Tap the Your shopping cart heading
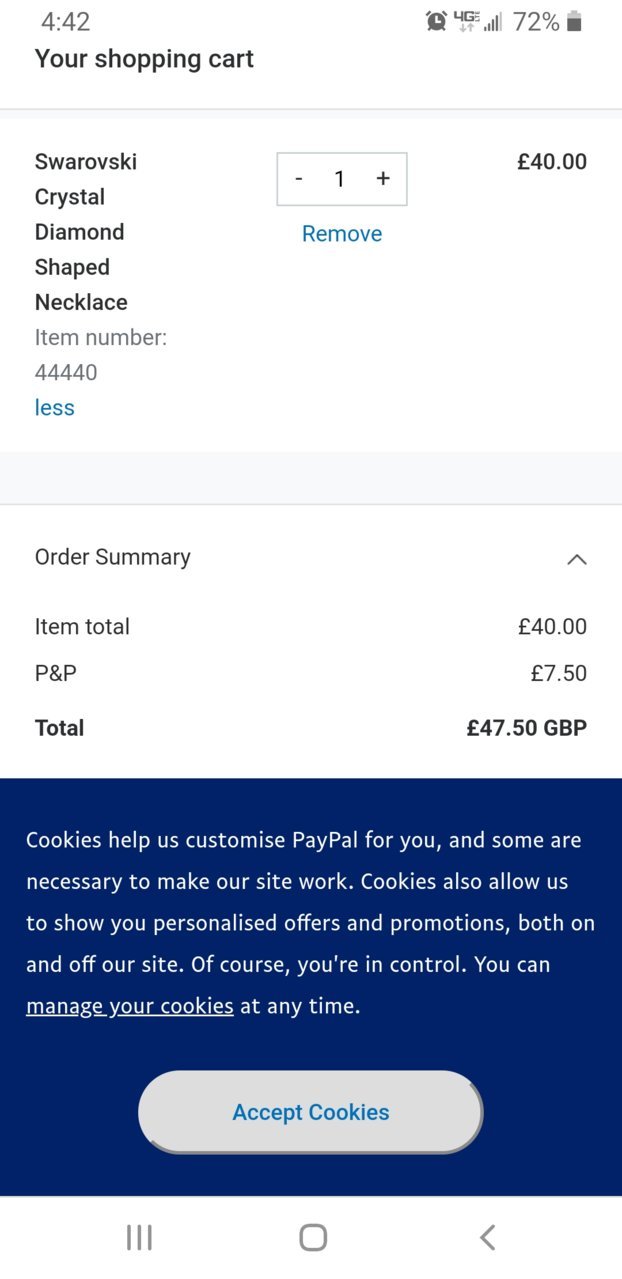Screen dimensions: 622x1279 pos(144,59)
